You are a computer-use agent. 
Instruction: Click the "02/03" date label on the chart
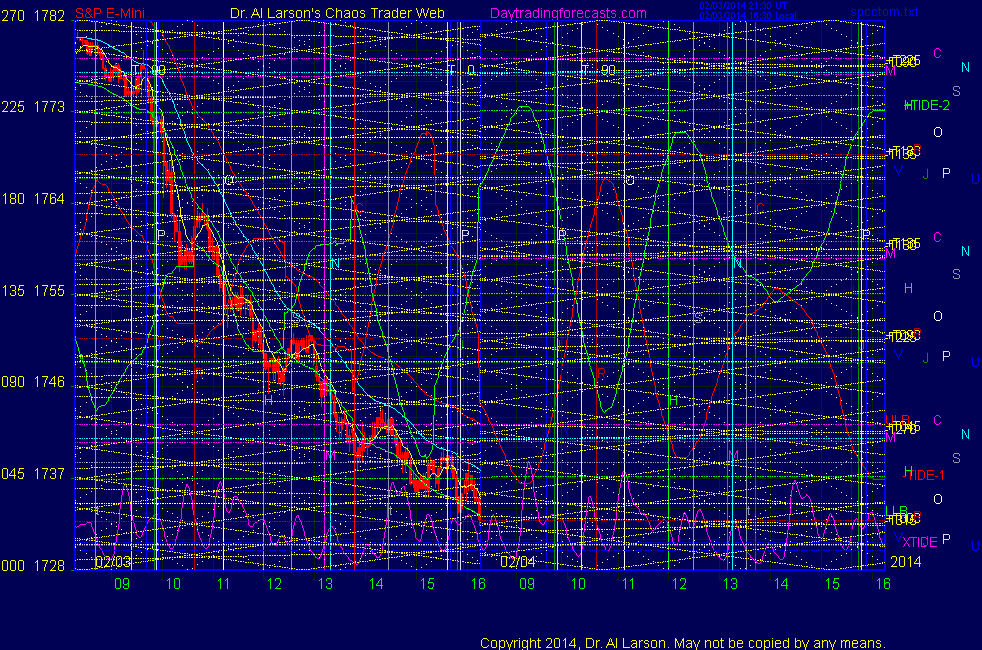coord(113,562)
